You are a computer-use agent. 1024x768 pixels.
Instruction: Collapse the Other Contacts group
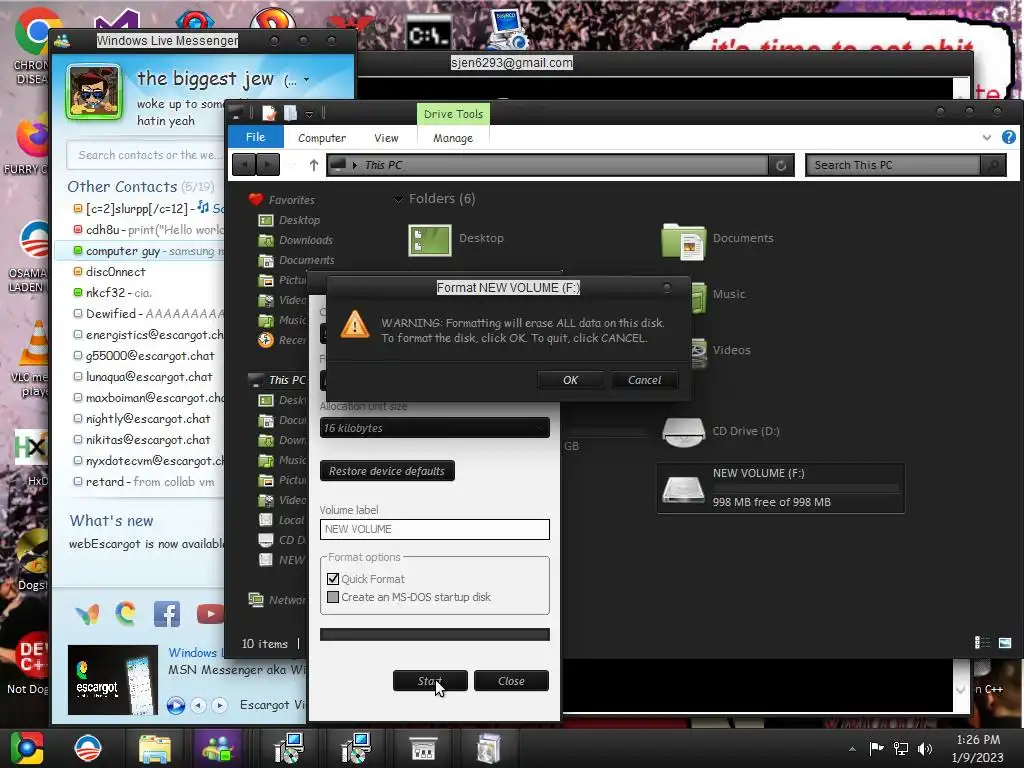pos(122,187)
